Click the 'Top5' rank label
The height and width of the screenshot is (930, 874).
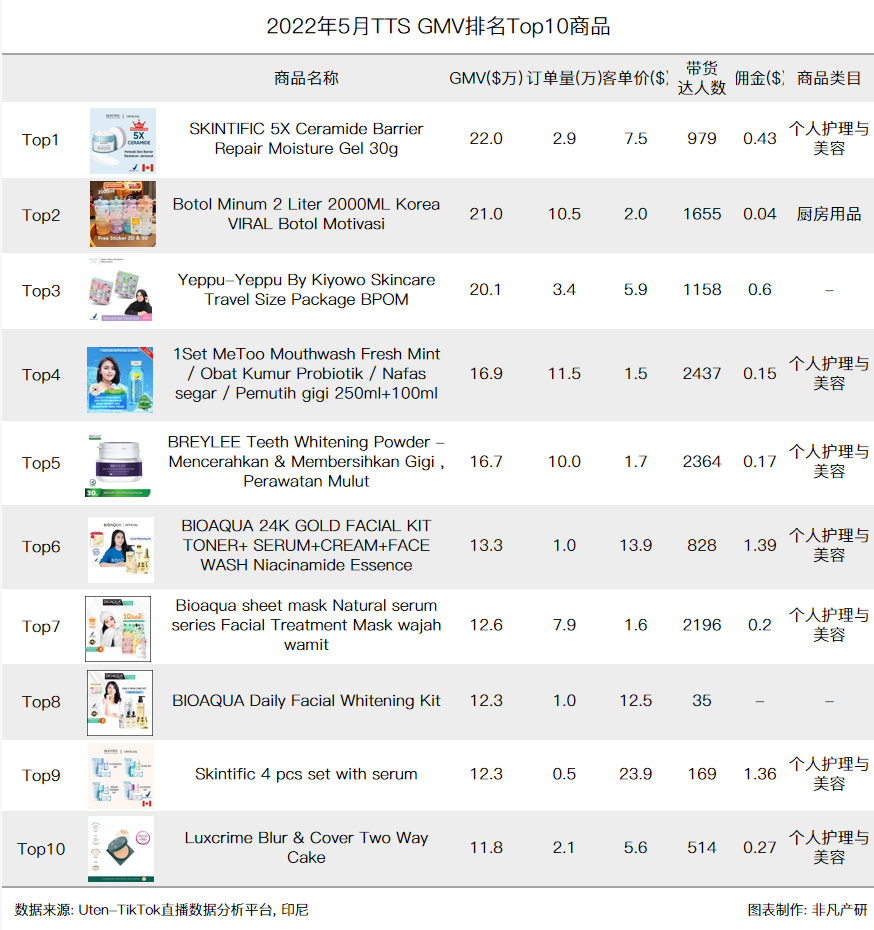click(x=41, y=463)
